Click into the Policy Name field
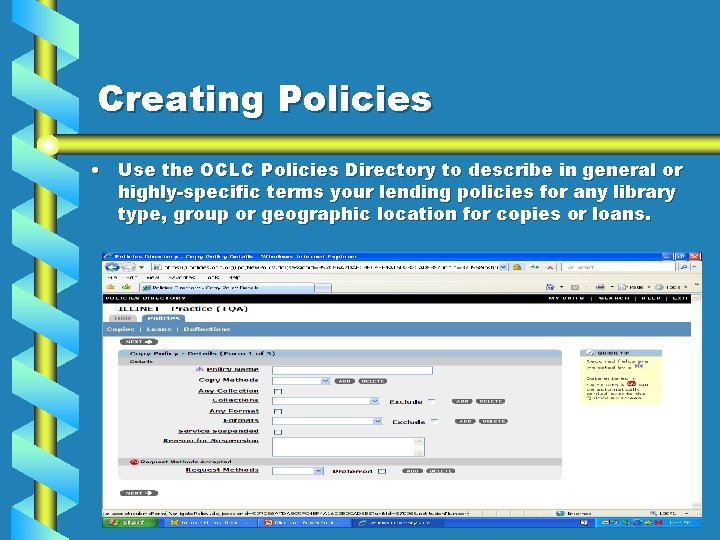The width and height of the screenshot is (720, 540). click(352, 370)
